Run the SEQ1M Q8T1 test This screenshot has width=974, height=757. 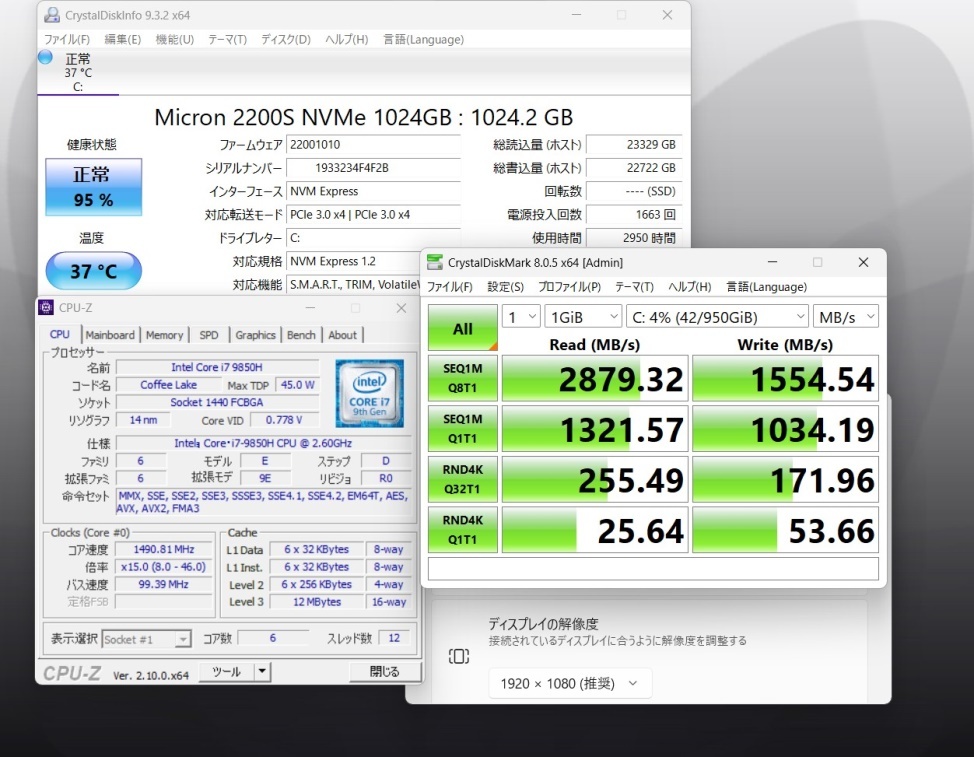[462, 380]
